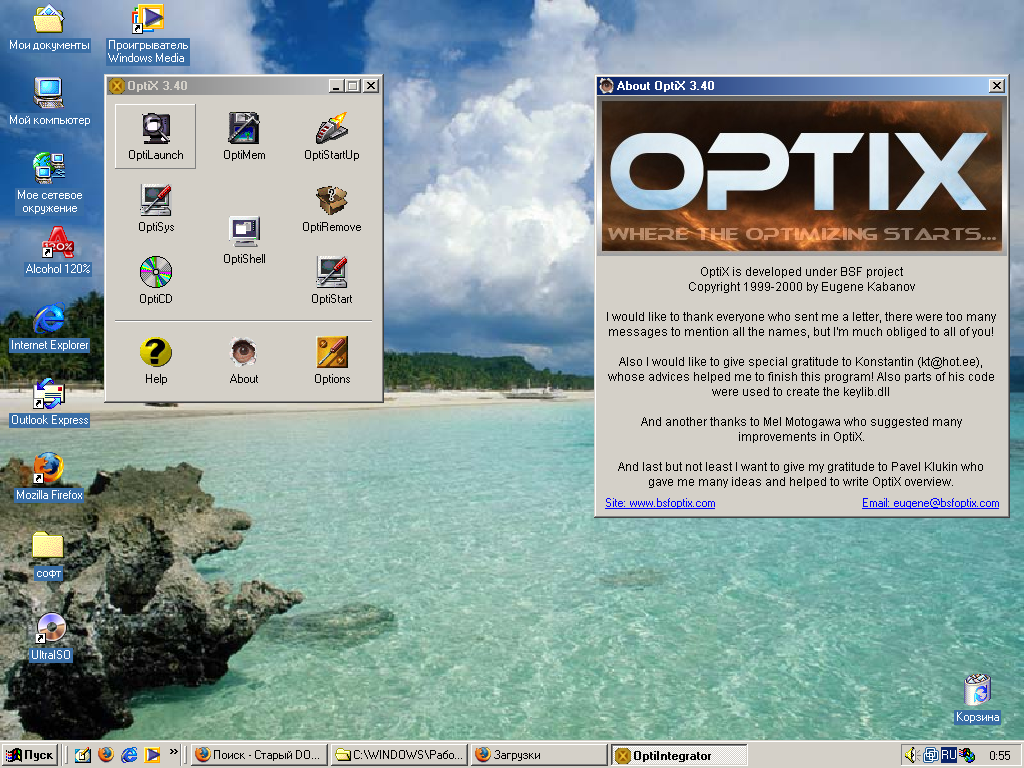This screenshot has width=1024, height=768.
Task: Open the Пуск start menu
Action: coord(30,755)
